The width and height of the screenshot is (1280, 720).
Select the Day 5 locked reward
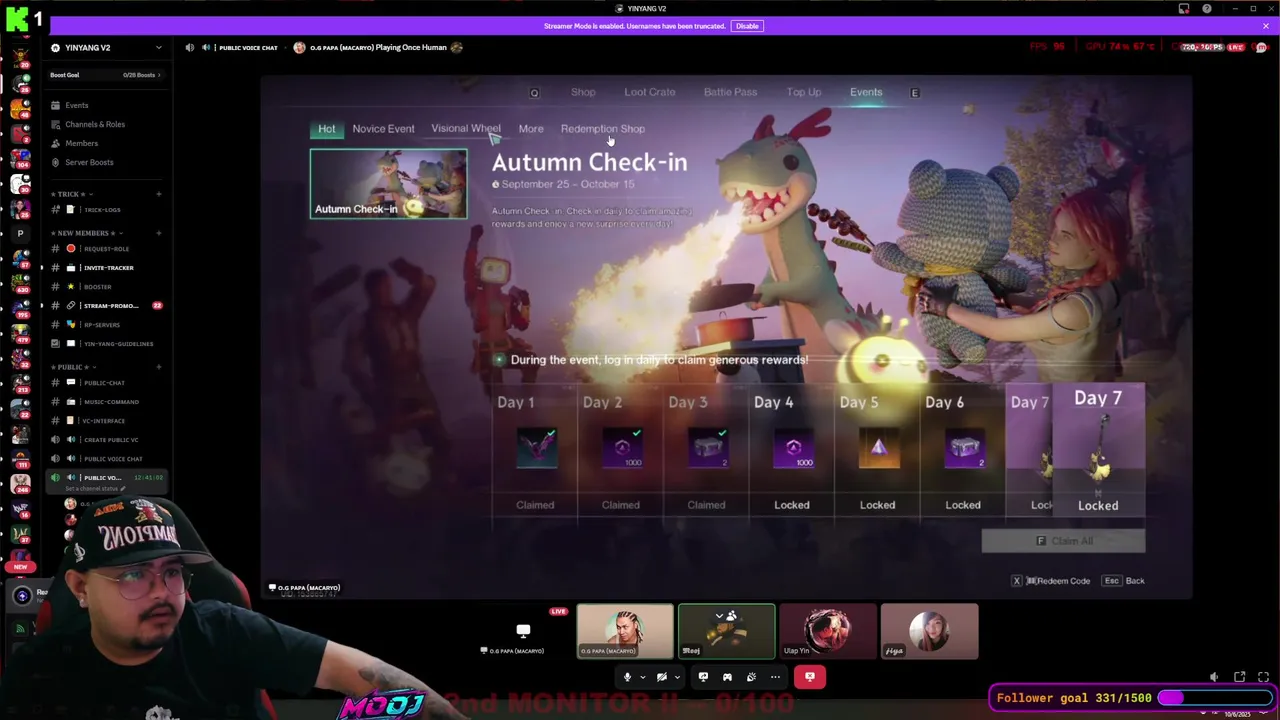tap(879, 448)
